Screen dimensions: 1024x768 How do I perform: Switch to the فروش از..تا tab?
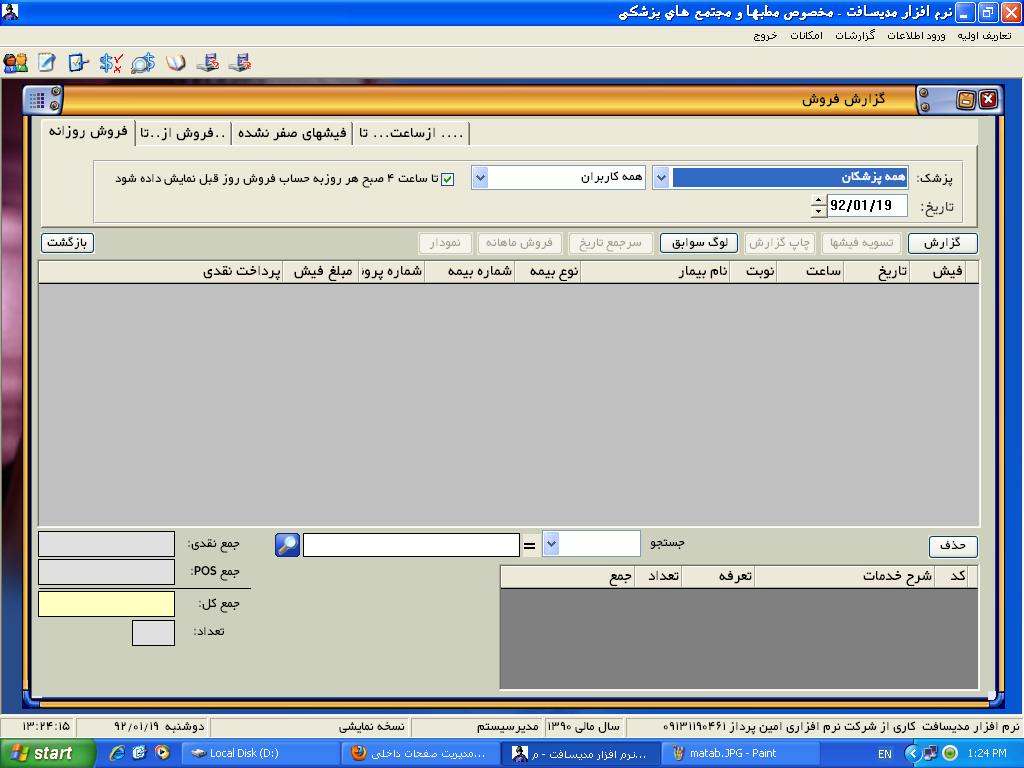[183, 134]
